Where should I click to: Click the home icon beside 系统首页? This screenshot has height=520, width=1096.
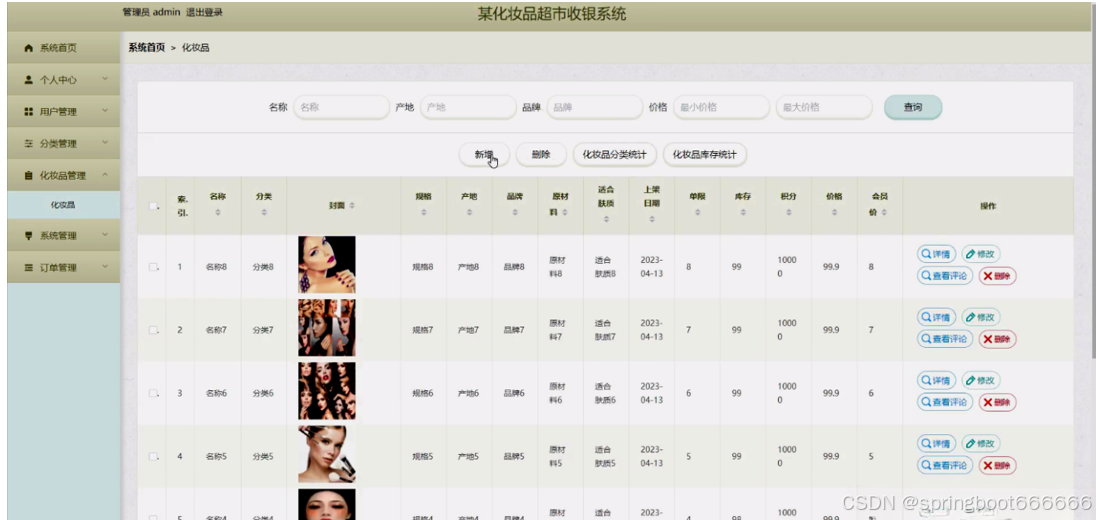pyautogui.click(x=29, y=48)
